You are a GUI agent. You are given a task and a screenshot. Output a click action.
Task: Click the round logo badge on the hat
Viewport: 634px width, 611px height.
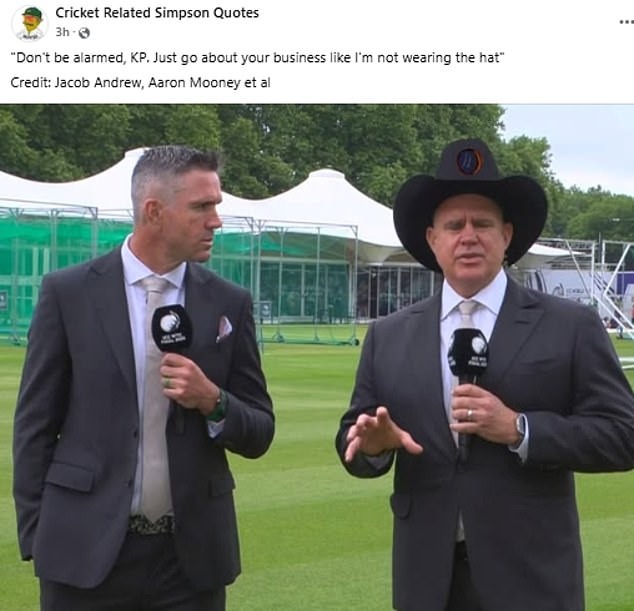[x=469, y=161]
